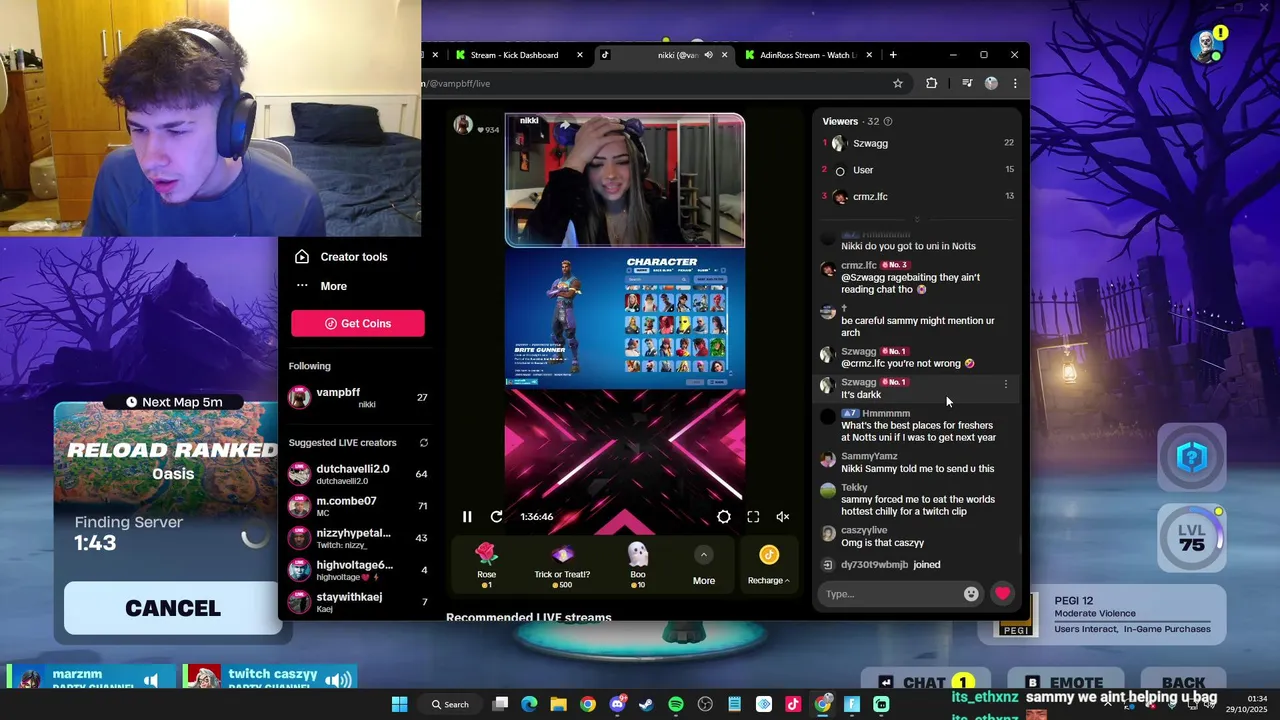
Task: Send a Rose gift
Action: click(x=486, y=564)
